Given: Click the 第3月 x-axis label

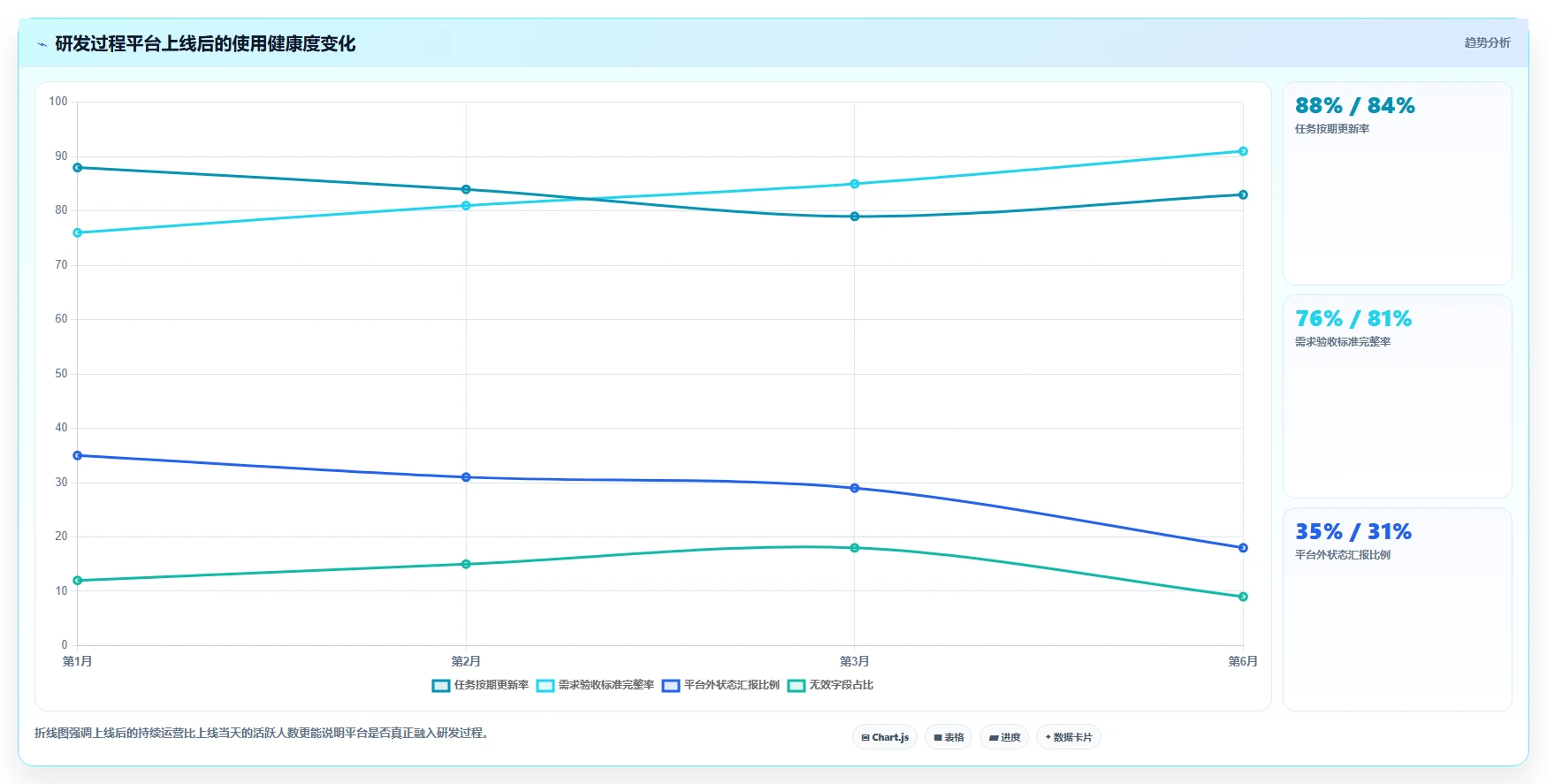Looking at the screenshot, I should coord(855,661).
